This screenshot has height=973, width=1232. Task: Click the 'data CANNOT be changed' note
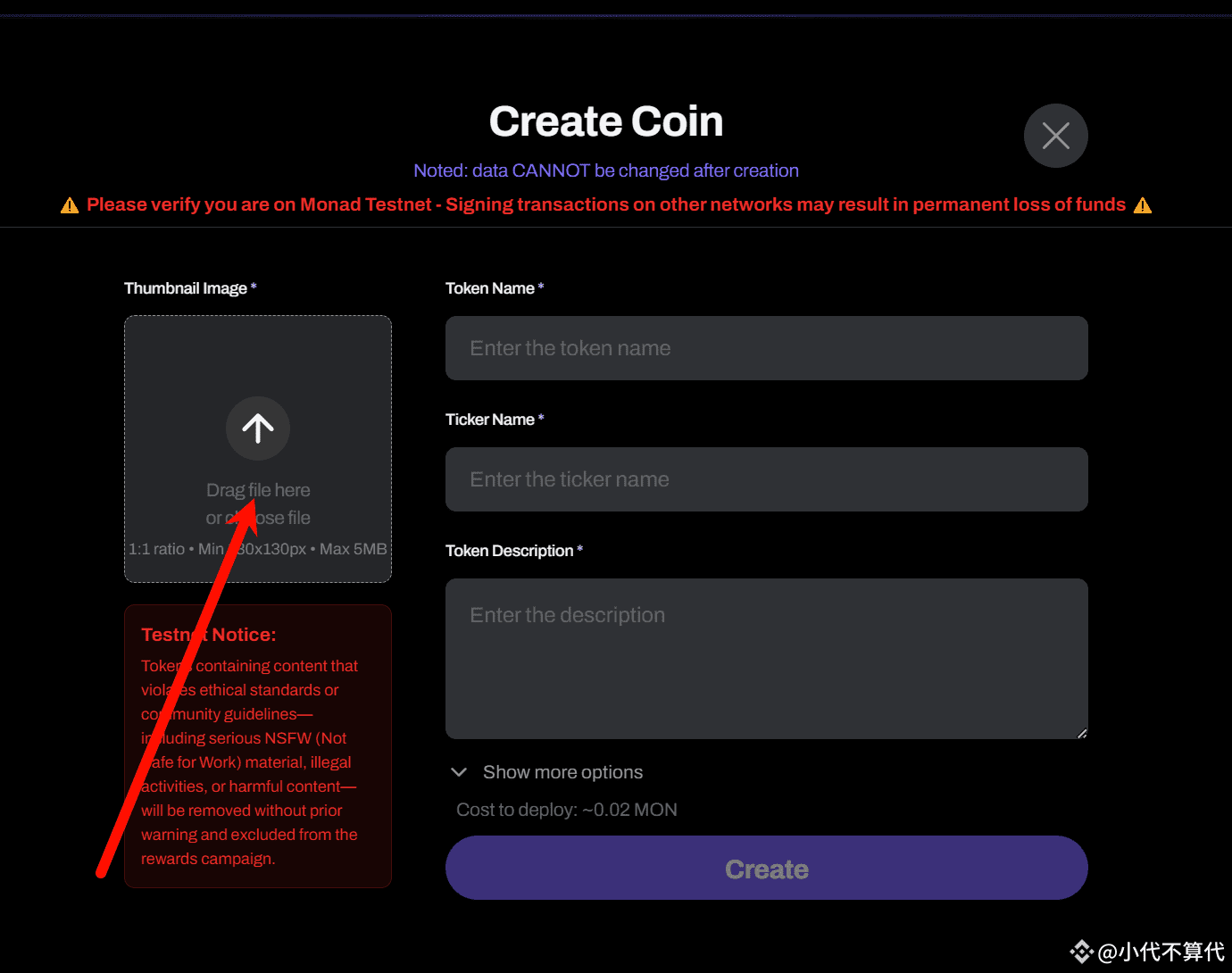coord(606,170)
